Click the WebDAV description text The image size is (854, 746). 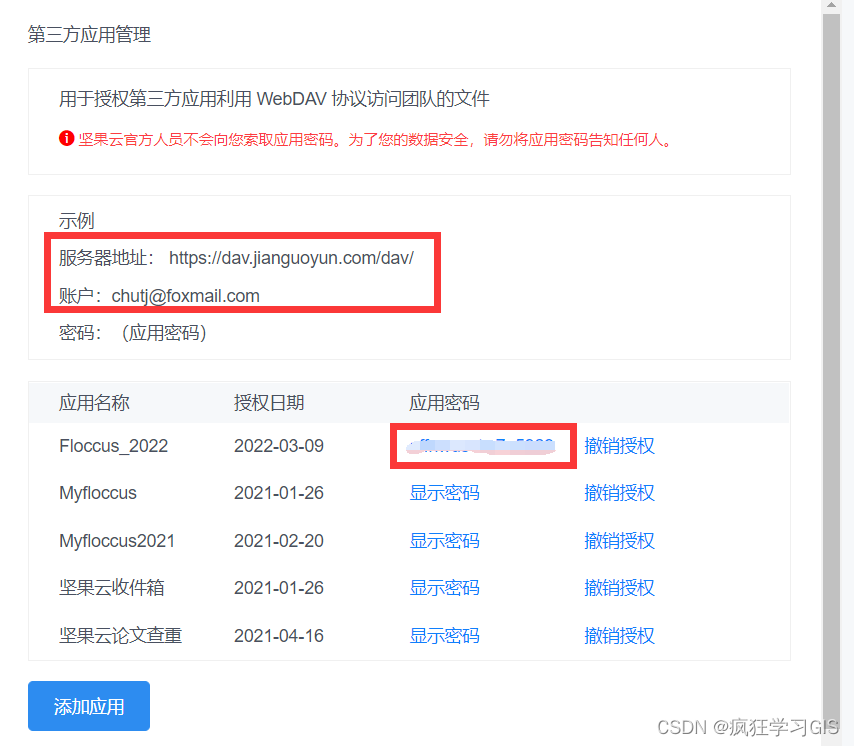(274, 99)
